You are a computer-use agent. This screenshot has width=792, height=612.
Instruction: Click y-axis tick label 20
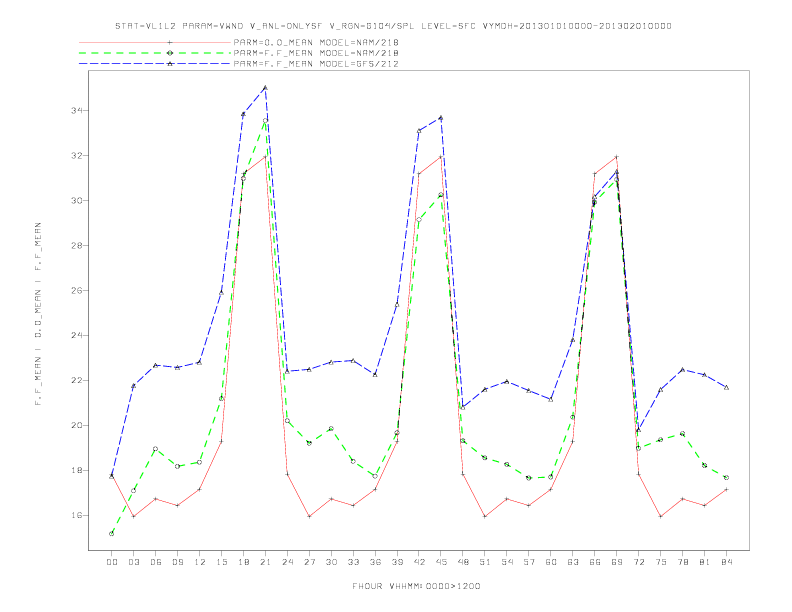[77, 425]
